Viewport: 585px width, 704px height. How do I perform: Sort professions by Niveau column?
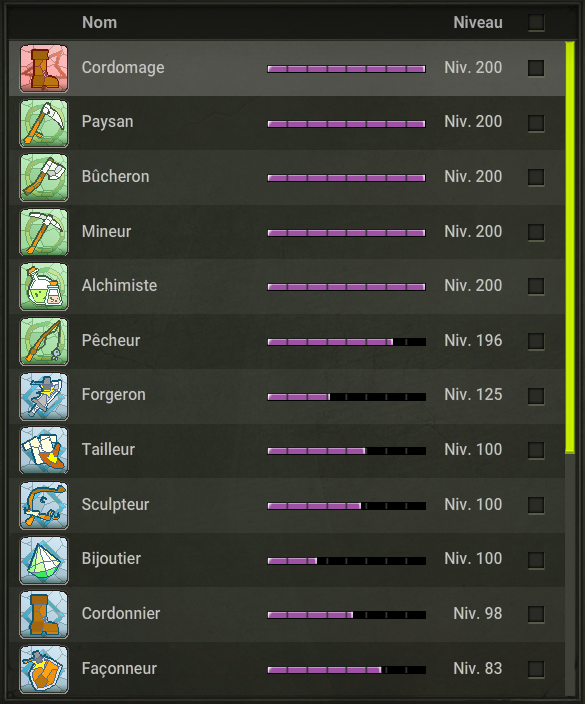point(478,22)
